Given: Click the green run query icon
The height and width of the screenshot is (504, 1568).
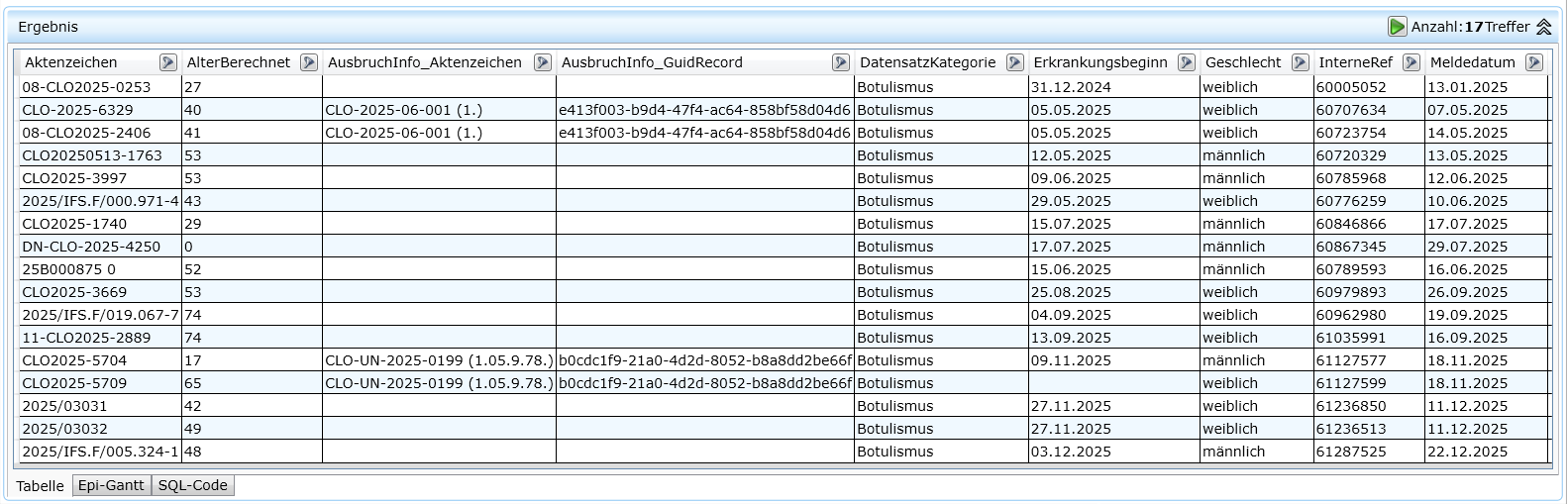Looking at the screenshot, I should [x=1397, y=27].
